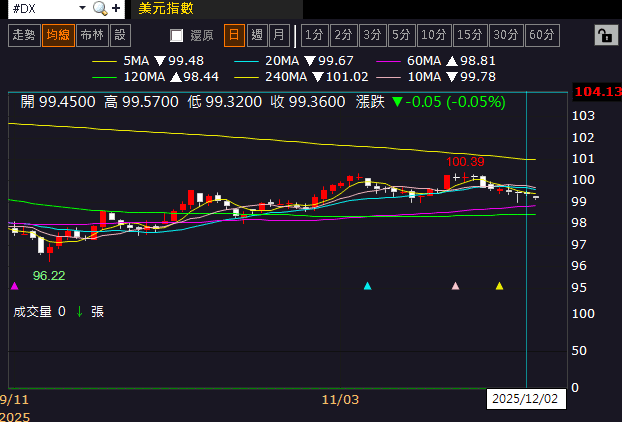Choose the 10分 interval
Viewport: 622px width, 422px height.
[x=434, y=35]
